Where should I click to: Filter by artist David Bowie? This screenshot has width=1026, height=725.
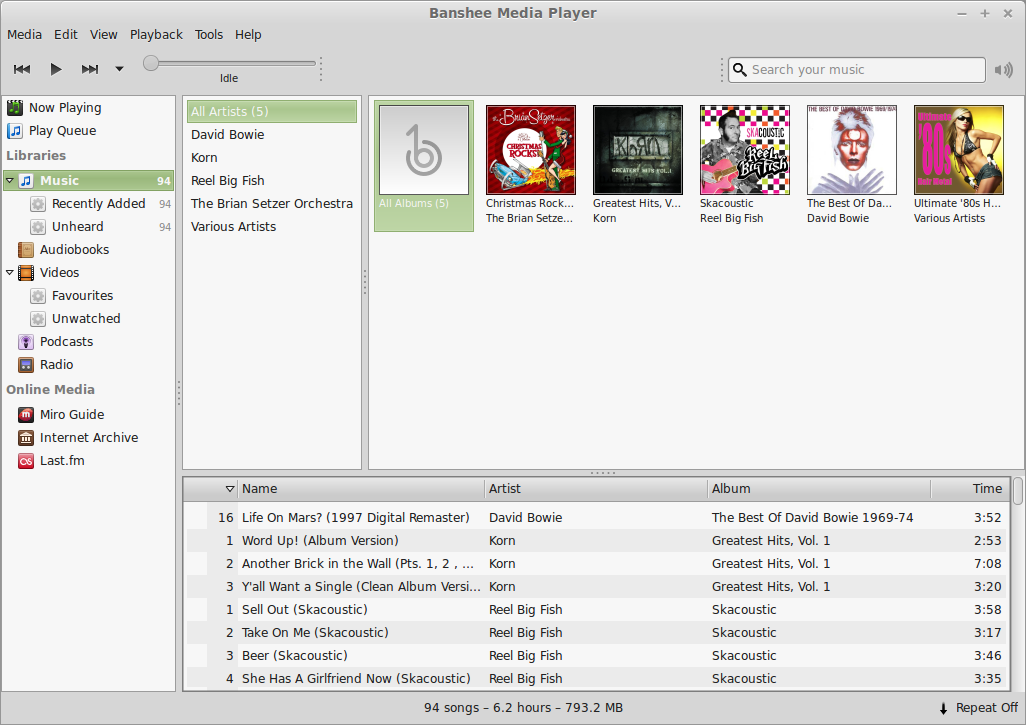point(272,135)
